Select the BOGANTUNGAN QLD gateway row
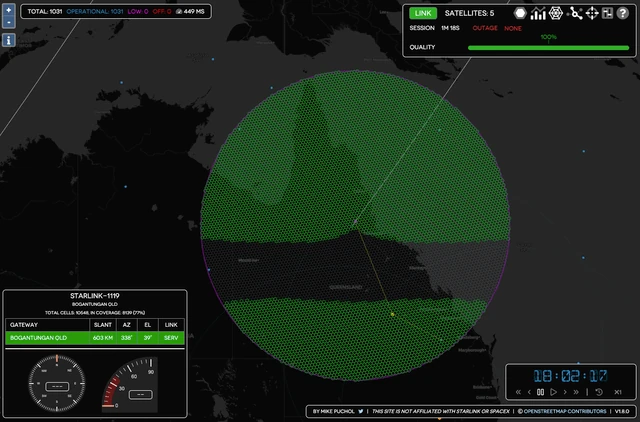 tap(95, 338)
